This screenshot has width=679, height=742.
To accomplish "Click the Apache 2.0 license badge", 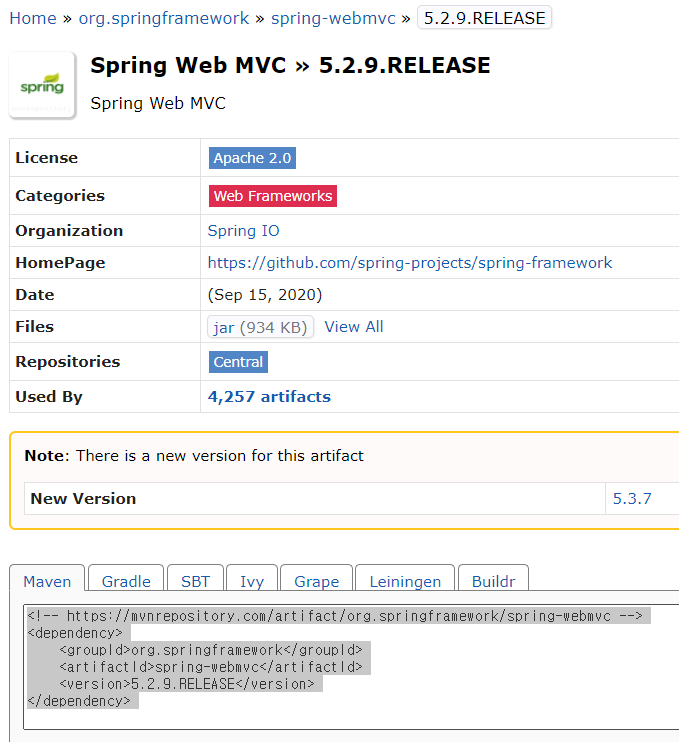I will pos(252,158).
